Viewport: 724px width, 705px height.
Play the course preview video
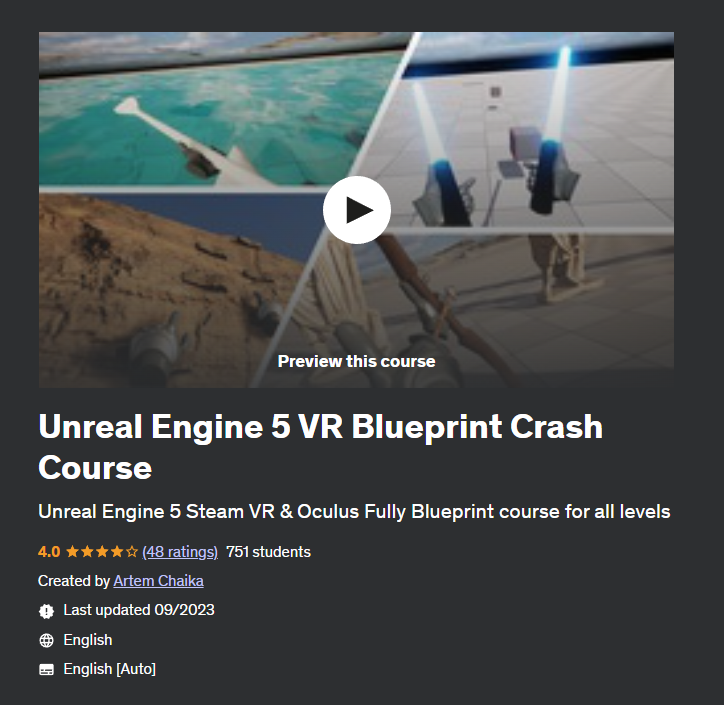tap(356, 210)
